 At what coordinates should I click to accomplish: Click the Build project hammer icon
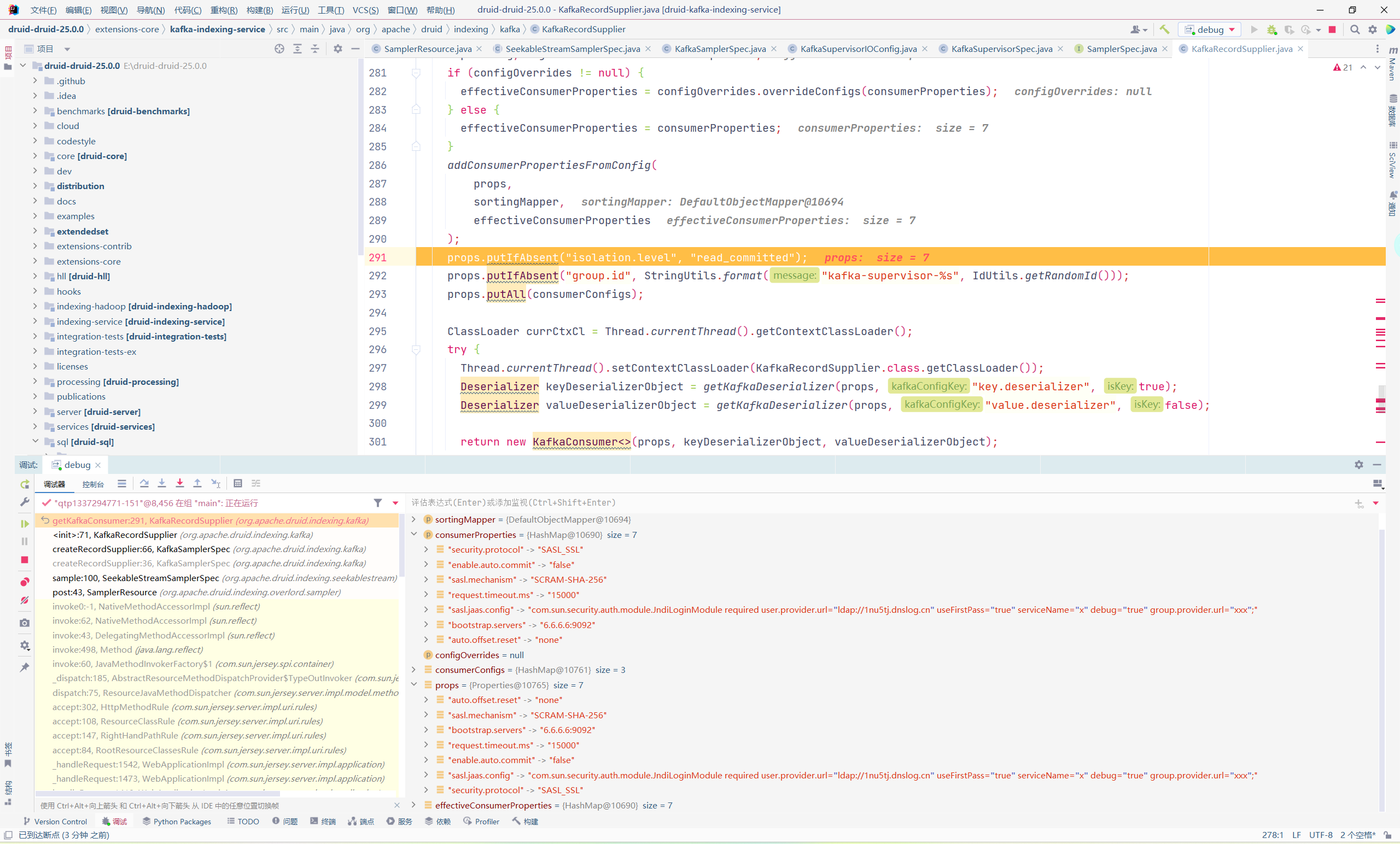tap(1164, 30)
